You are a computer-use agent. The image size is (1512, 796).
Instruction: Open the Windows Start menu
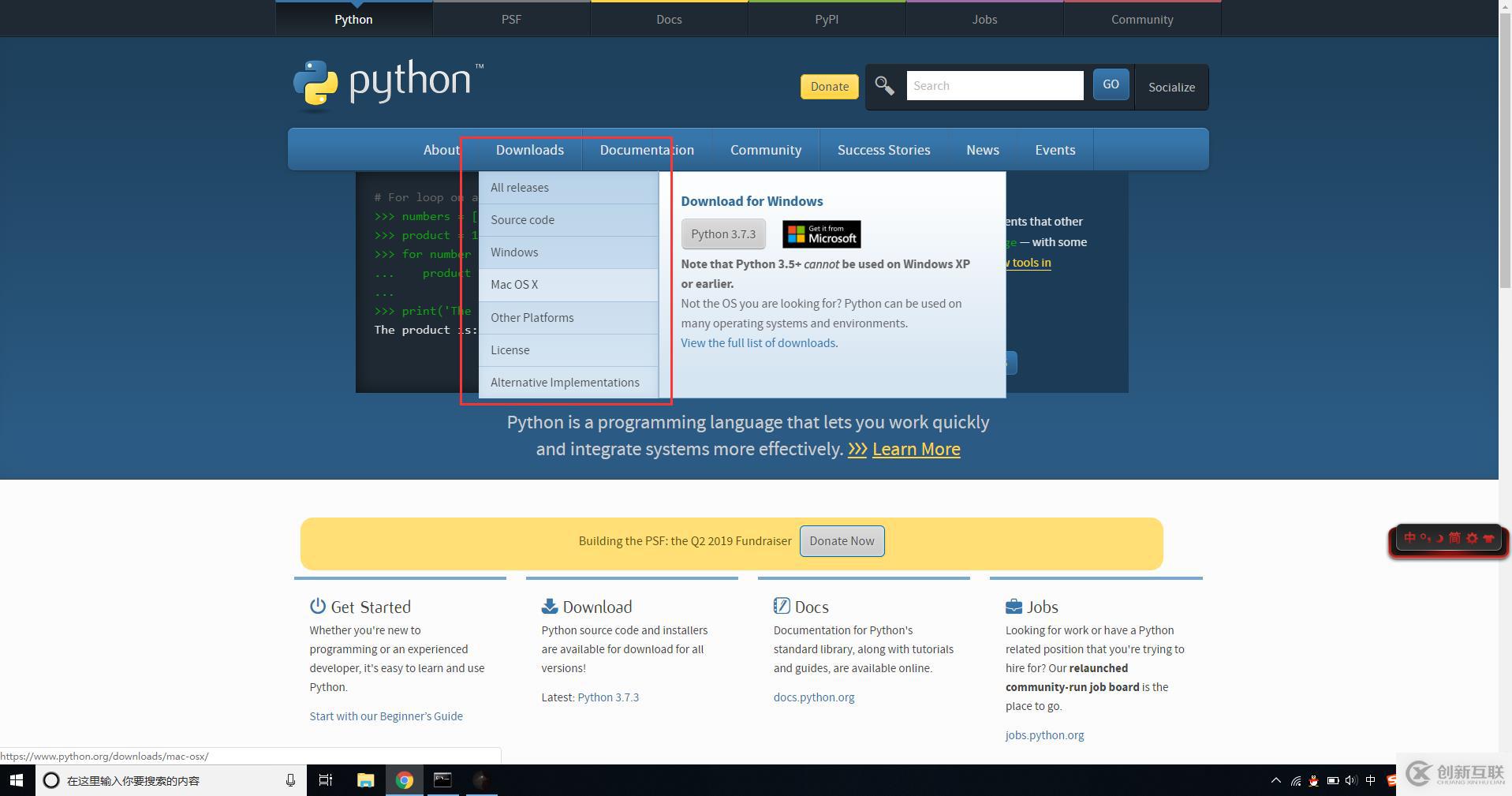[17, 780]
